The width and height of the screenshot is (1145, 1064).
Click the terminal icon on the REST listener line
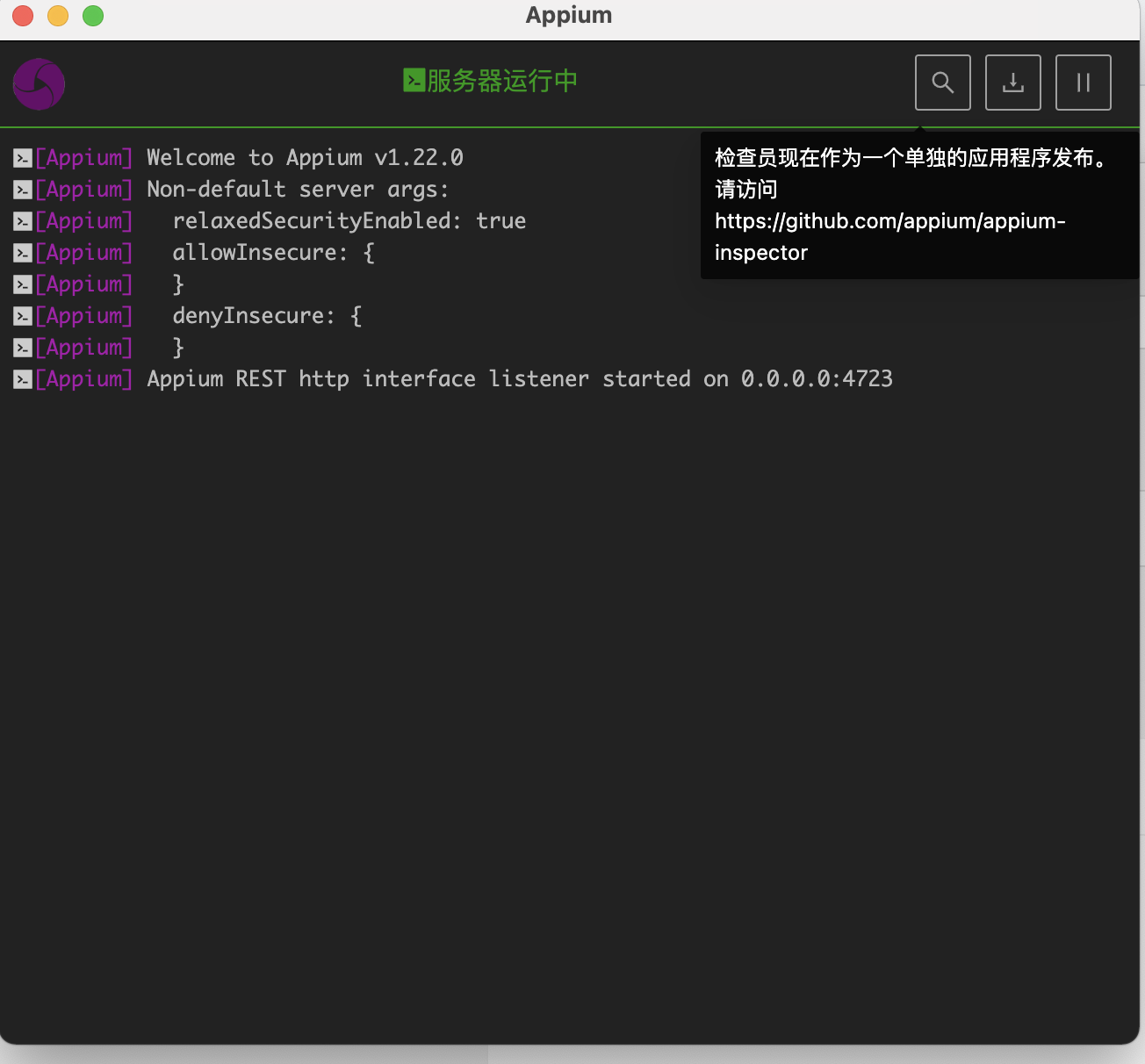(x=21, y=379)
